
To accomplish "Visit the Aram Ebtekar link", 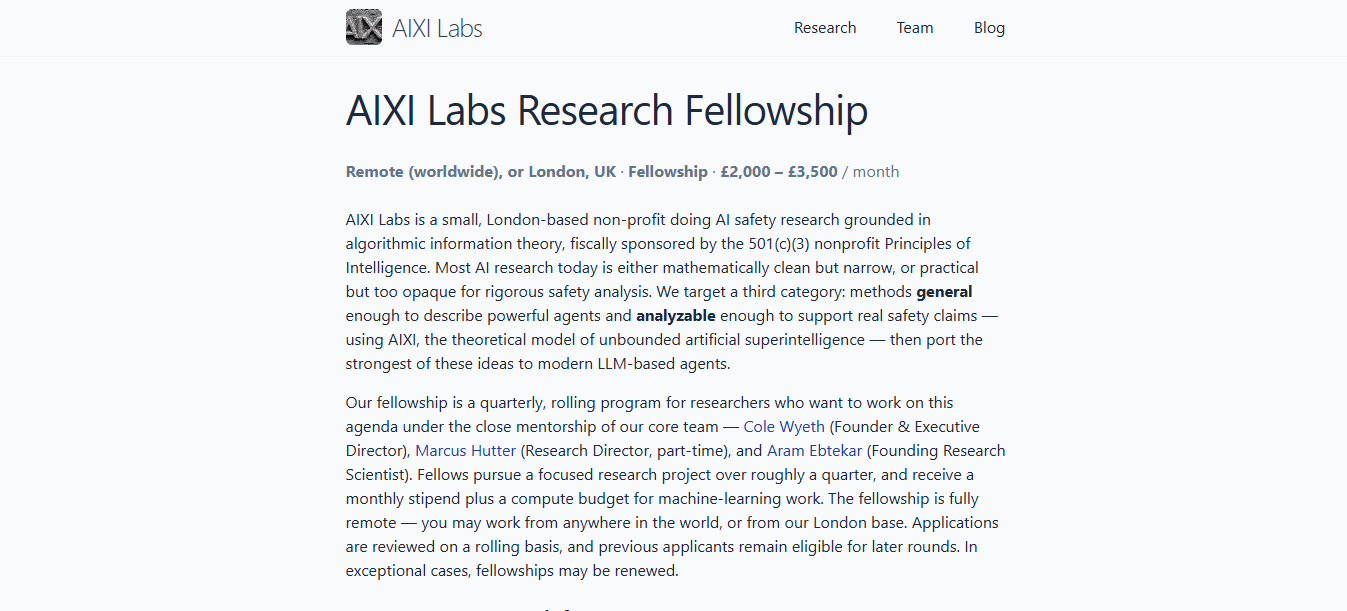I will point(814,451).
